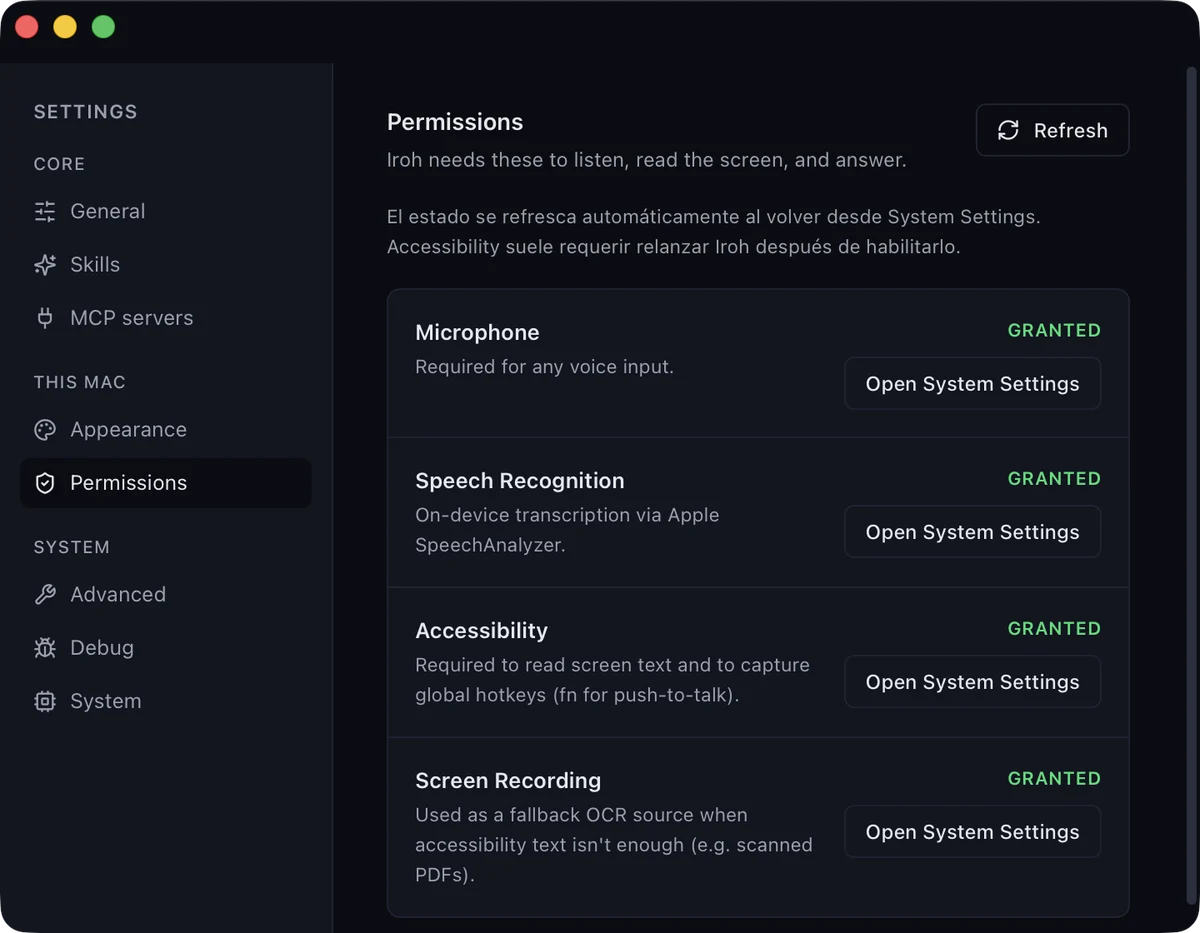The width and height of the screenshot is (1200, 933).
Task: Click the shield icon beside Permissions
Action: click(x=45, y=483)
